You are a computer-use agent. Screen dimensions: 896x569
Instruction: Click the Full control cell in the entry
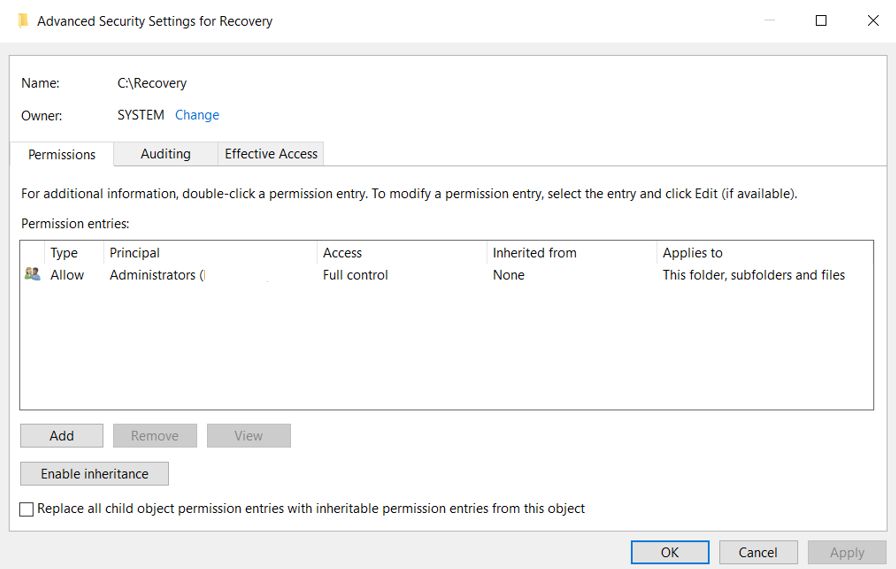pyautogui.click(x=355, y=275)
